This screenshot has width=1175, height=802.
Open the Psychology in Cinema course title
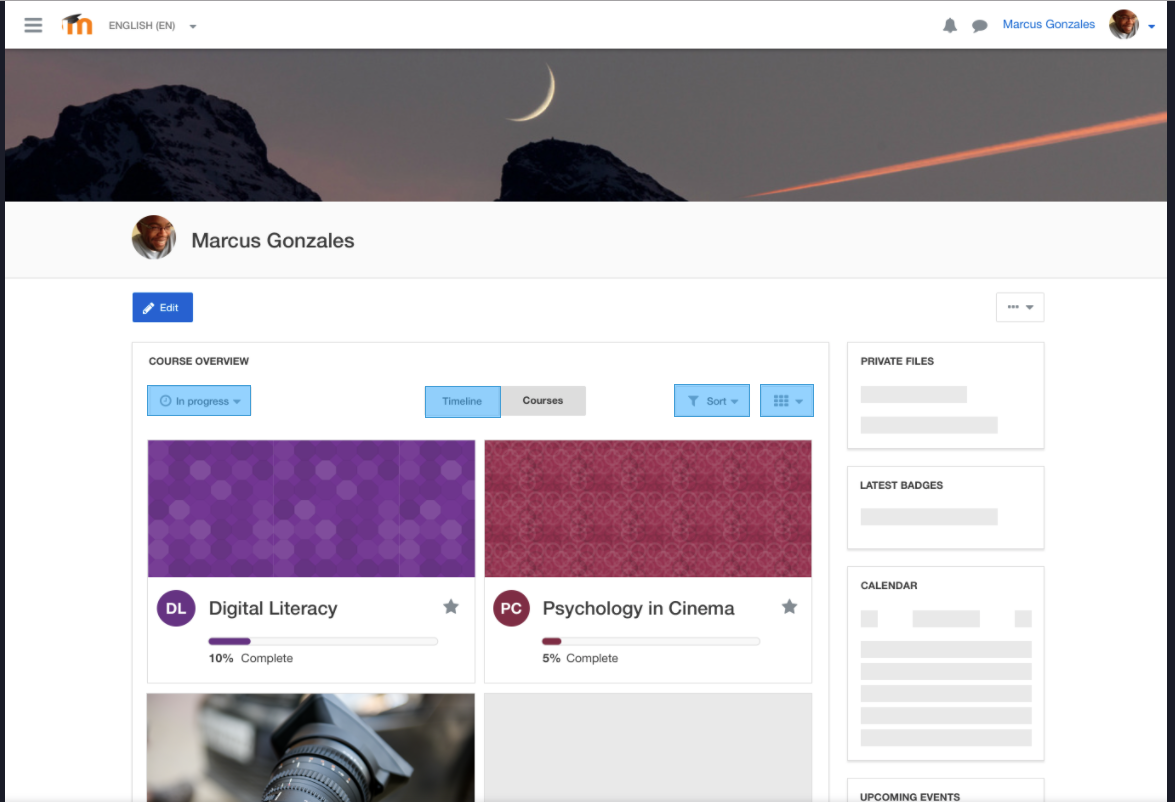pyautogui.click(x=638, y=608)
